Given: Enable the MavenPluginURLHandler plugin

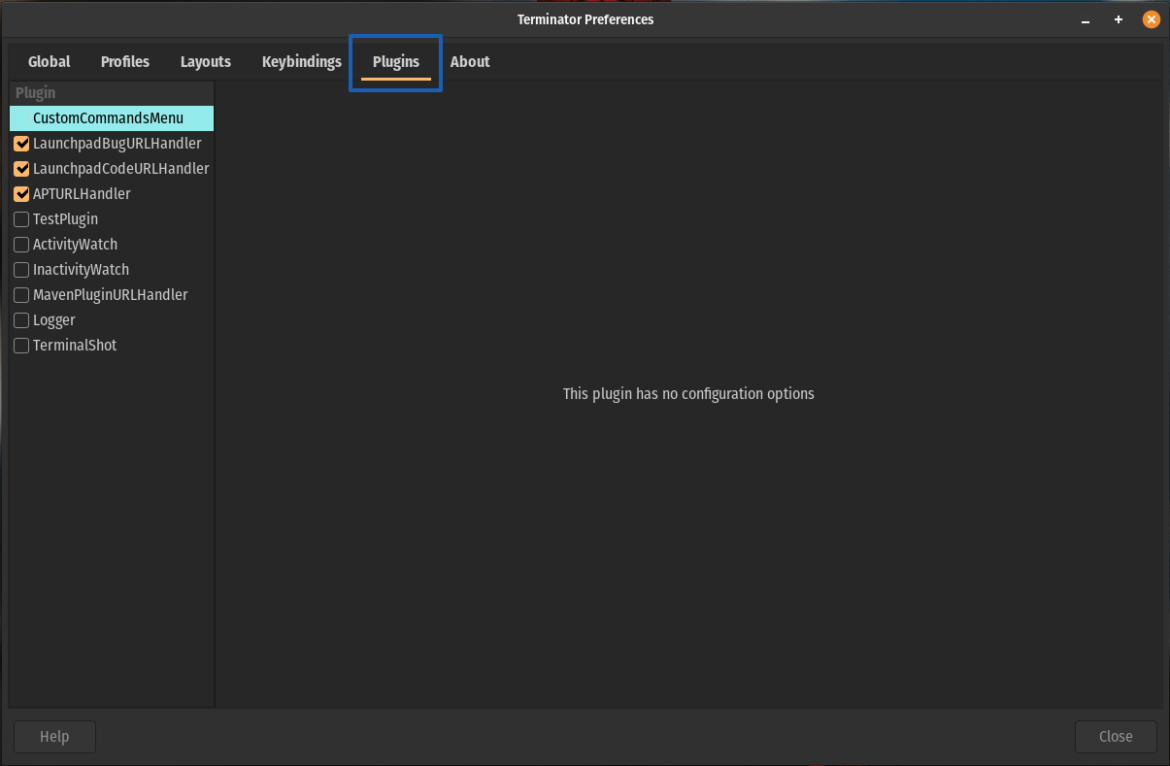Looking at the screenshot, I should point(21,294).
